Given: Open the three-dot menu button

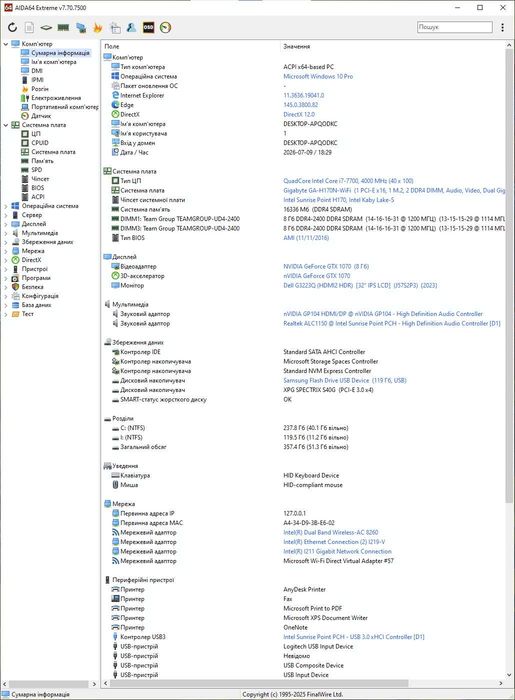Looking at the screenshot, I should (x=503, y=27).
